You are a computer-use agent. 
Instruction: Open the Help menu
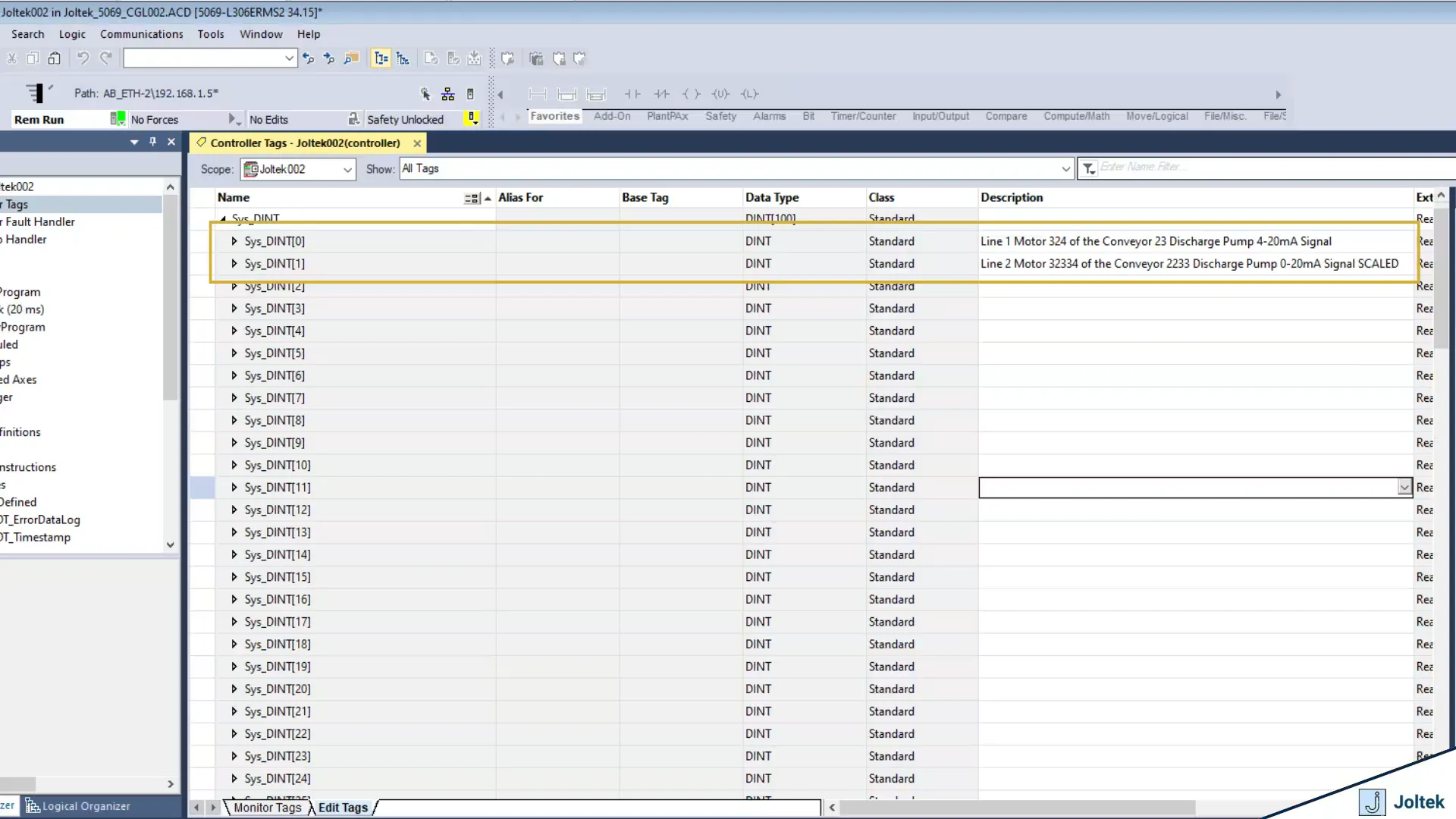[x=309, y=34]
